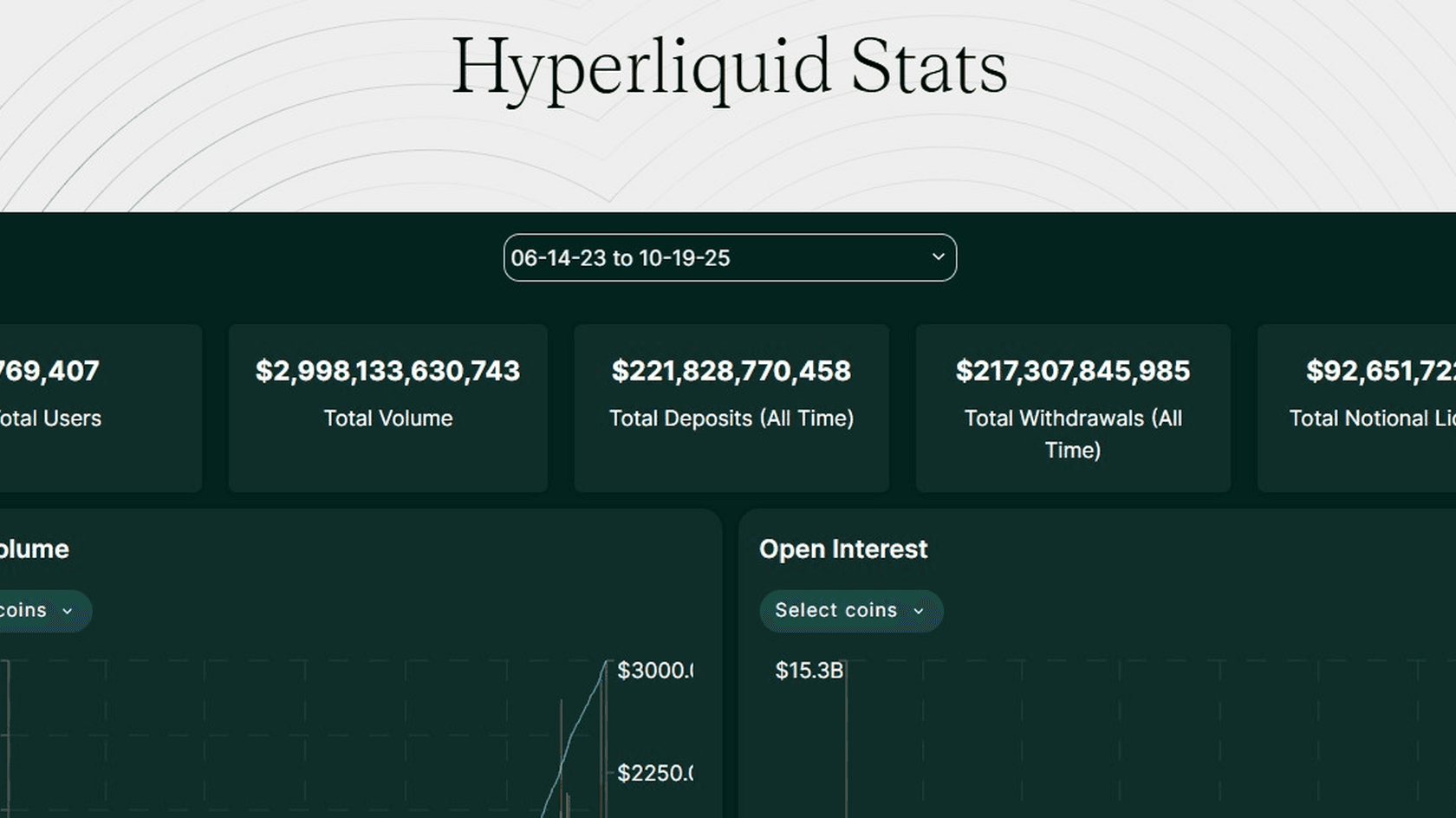Click chevron icon in Open Interest Select coins
The image size is (1456, 818).
pos(919,611)
